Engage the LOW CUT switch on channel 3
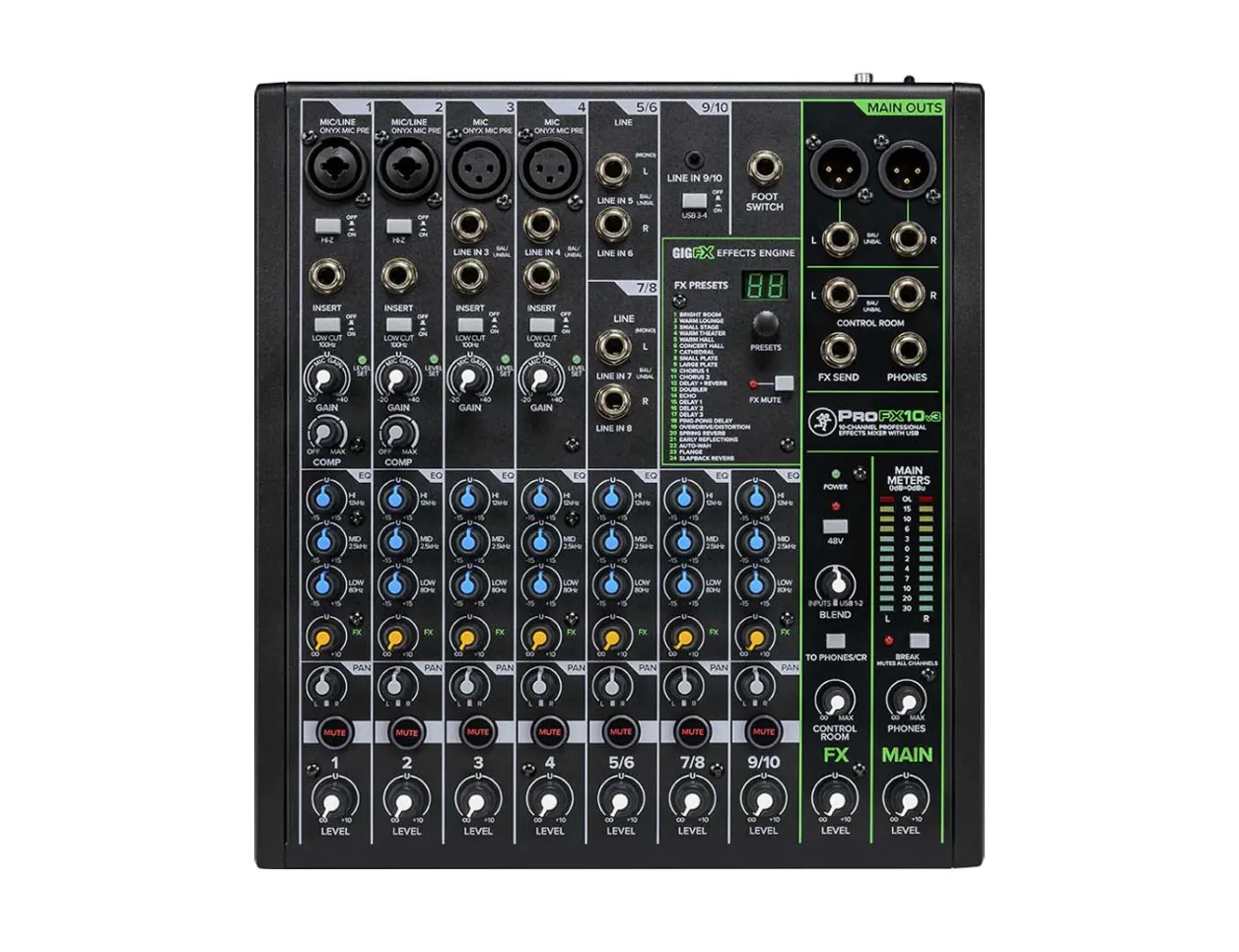This screenshot has width=1239, height=952. 470,324
